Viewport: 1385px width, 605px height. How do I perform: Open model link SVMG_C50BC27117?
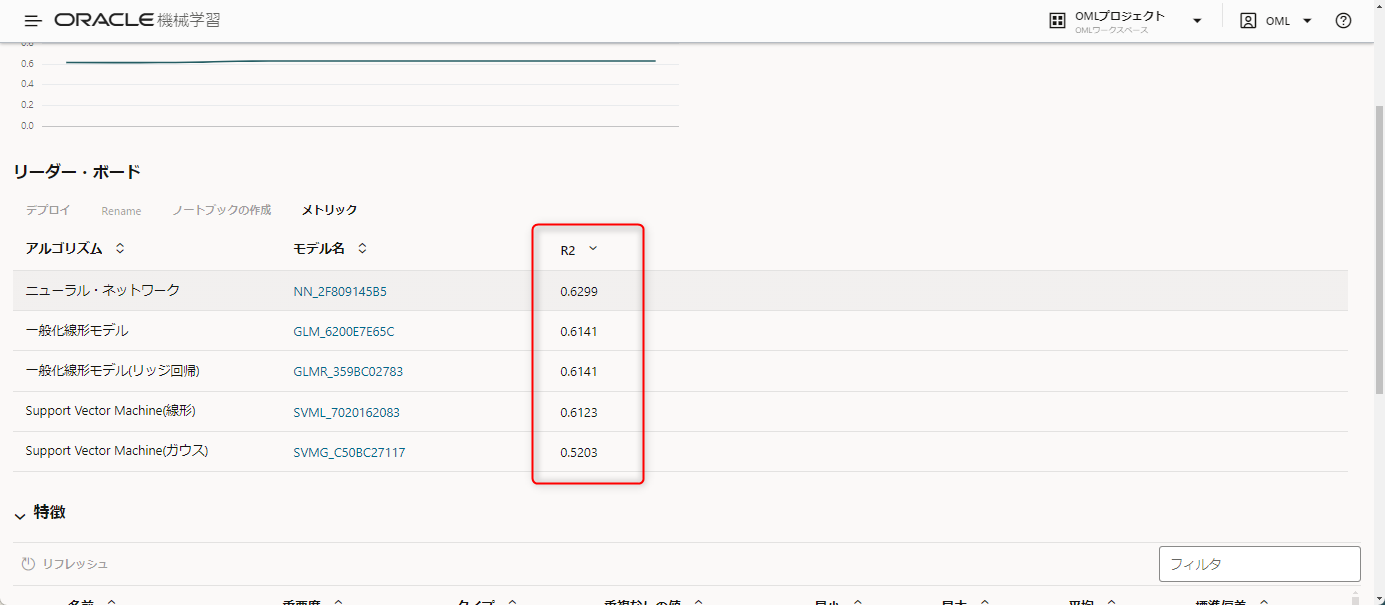[x=349, y=453]
